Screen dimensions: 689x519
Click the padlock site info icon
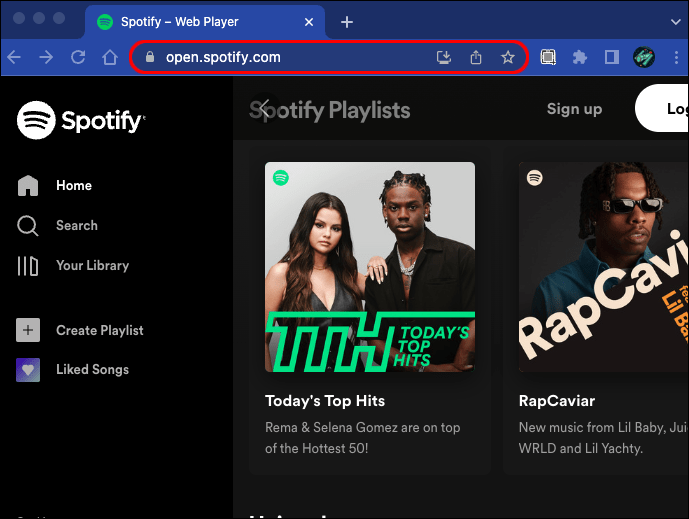coord(150,57)
